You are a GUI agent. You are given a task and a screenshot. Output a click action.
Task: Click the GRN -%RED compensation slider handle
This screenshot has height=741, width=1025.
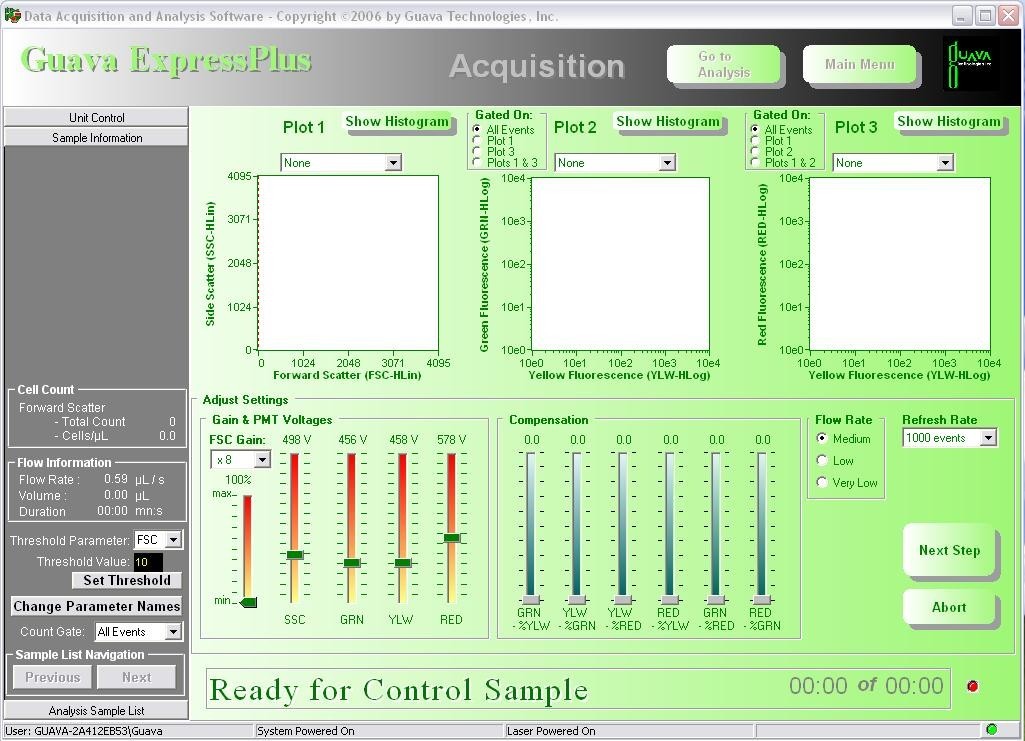pos(716,599)
